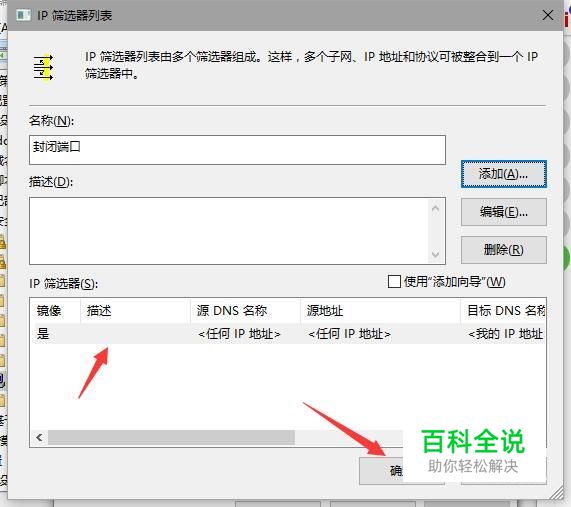This screenshot has width=571, height=507.
Task: Sort by the 源地址 column header
Action: [x=381, y=311]
